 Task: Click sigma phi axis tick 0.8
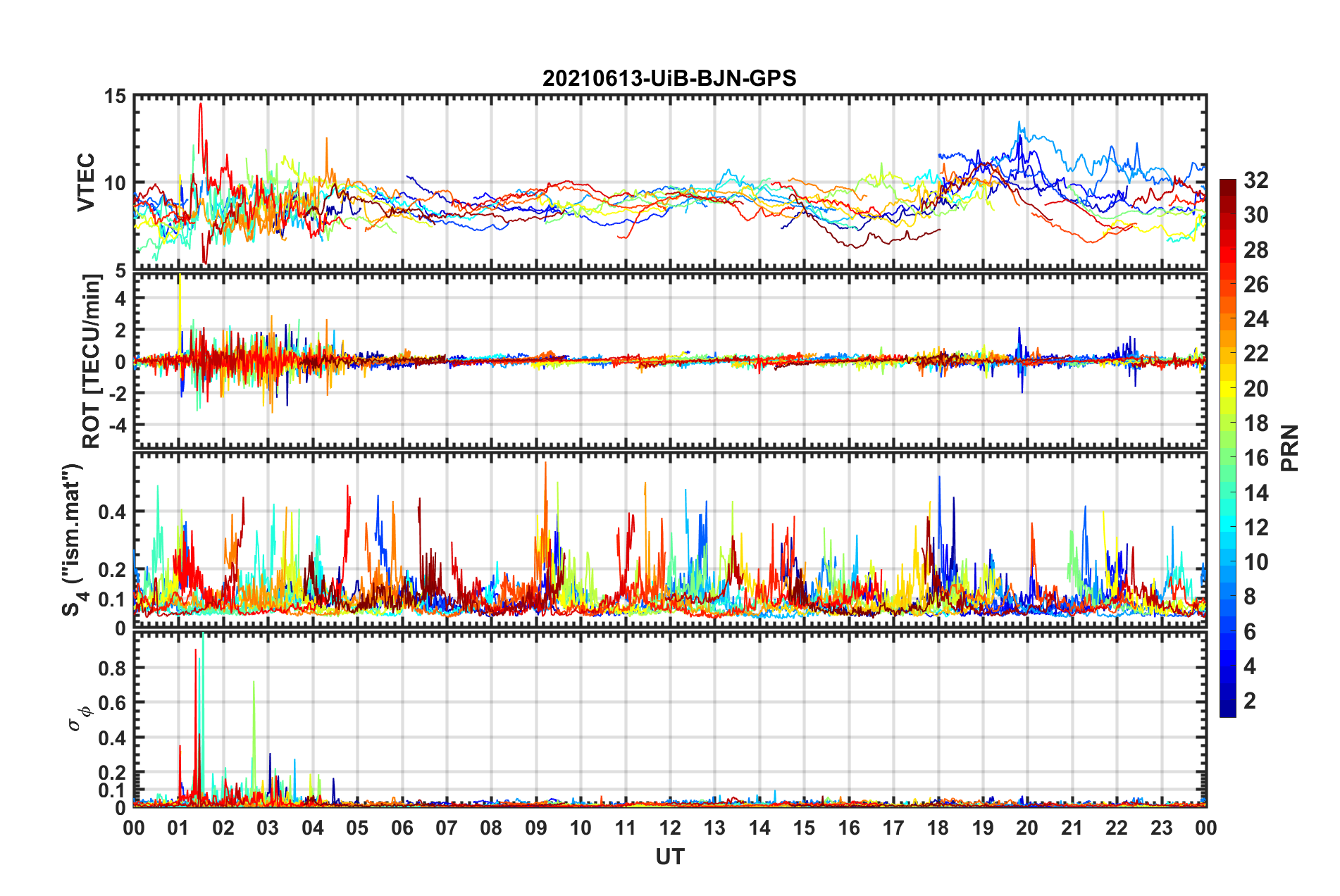click(x=113, y=668)
